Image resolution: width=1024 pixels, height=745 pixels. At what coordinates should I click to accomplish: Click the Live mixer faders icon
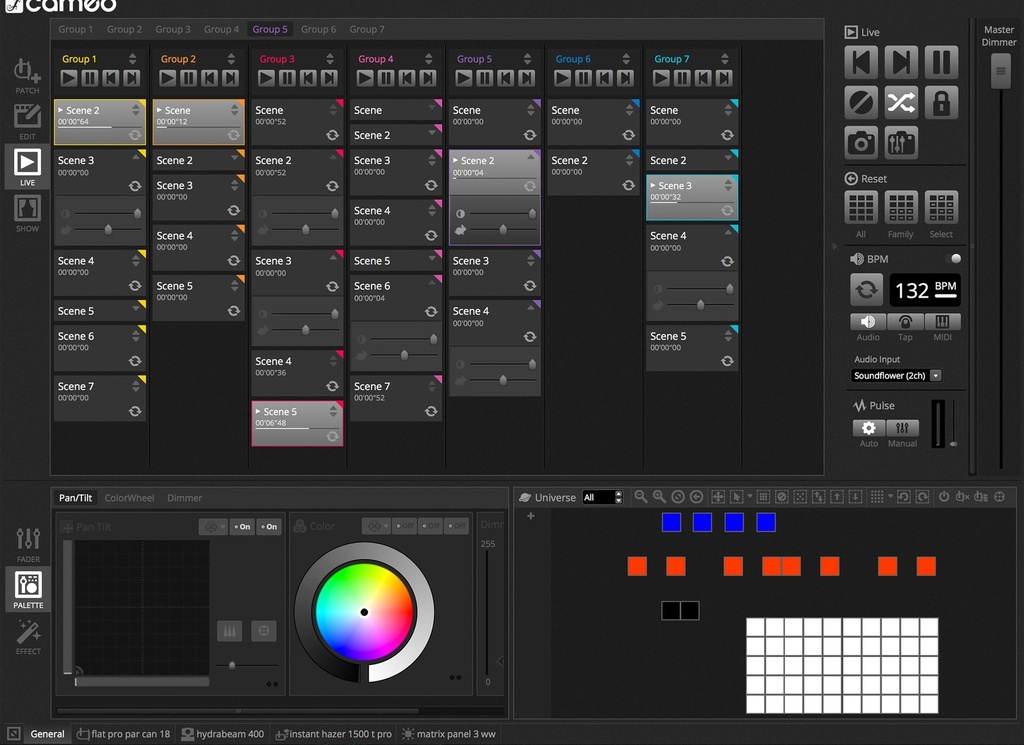click(901, 142)
